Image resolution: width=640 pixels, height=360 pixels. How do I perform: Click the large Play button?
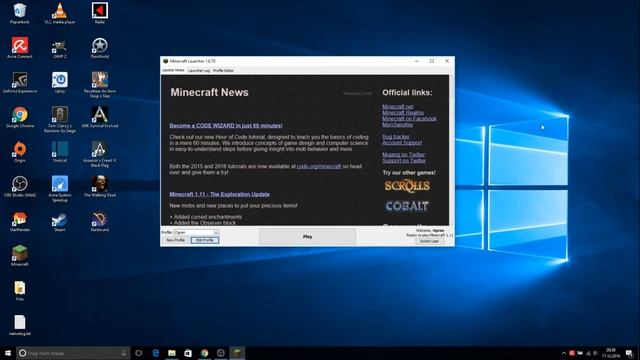[x=307, y=236]
